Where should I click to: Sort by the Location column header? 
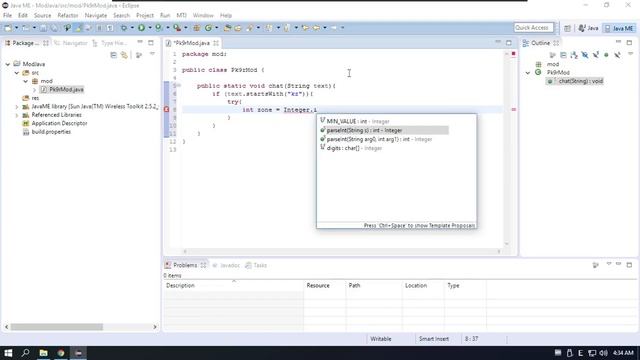(423, 285)
